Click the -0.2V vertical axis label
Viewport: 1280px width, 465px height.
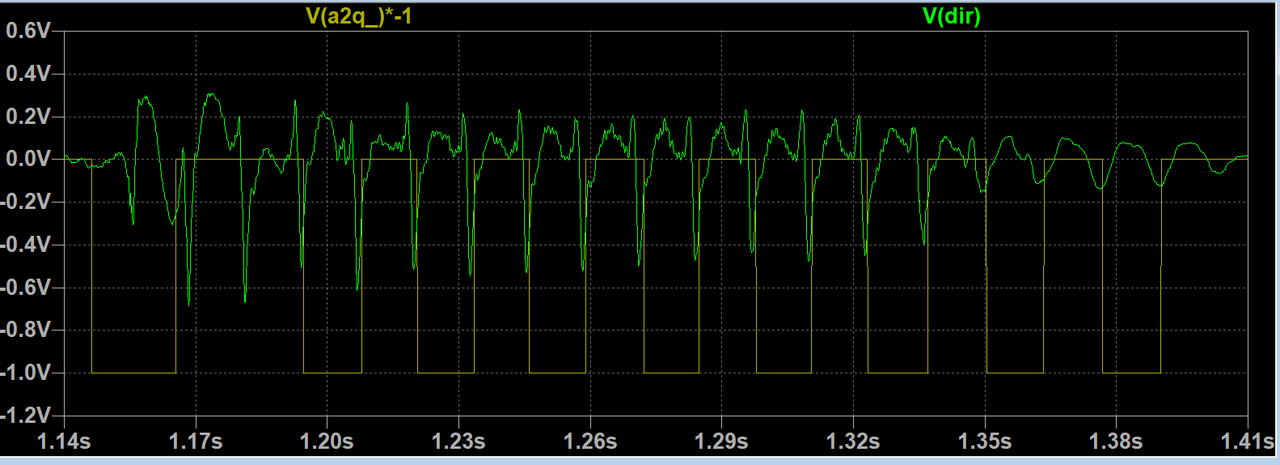coord(26,202)
